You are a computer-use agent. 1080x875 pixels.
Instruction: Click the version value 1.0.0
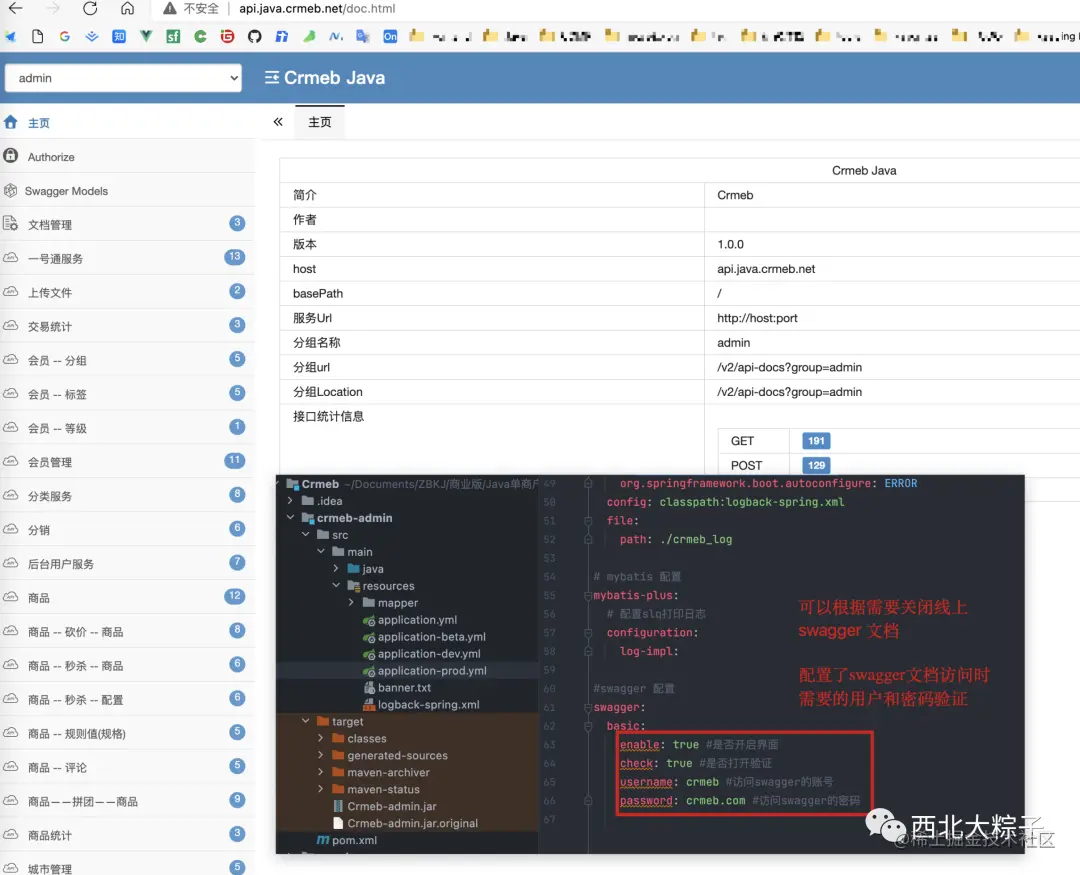pos(730,244)
